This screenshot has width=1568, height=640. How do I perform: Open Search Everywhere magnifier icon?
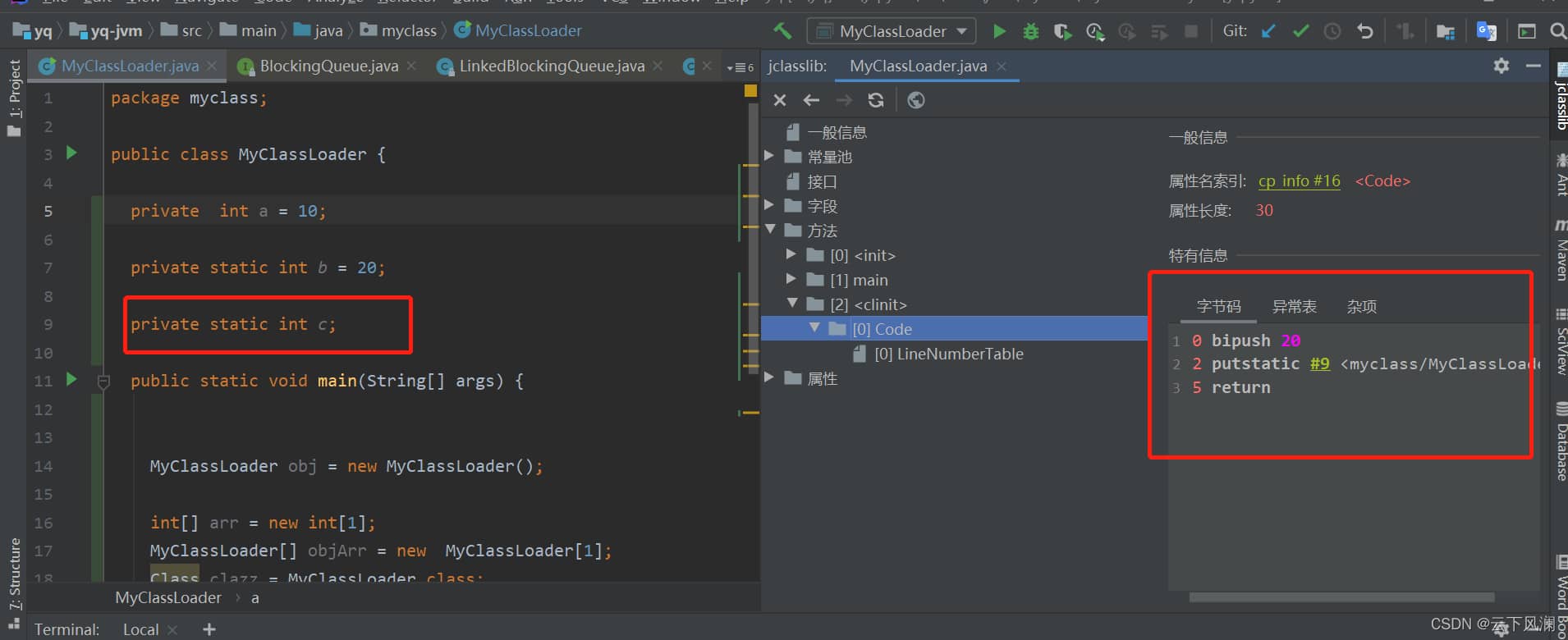tap(1557, 31)
